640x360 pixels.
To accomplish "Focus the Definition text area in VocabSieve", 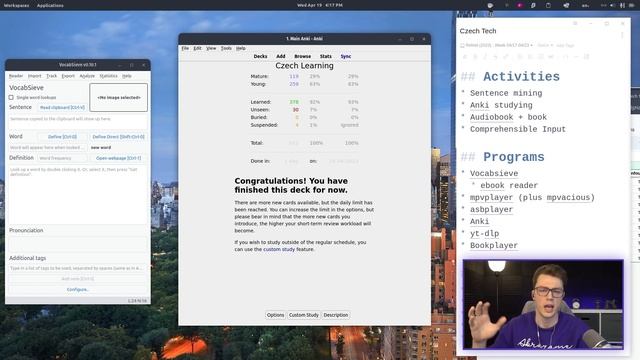I will pyautogui.click(x=78, y=194).
